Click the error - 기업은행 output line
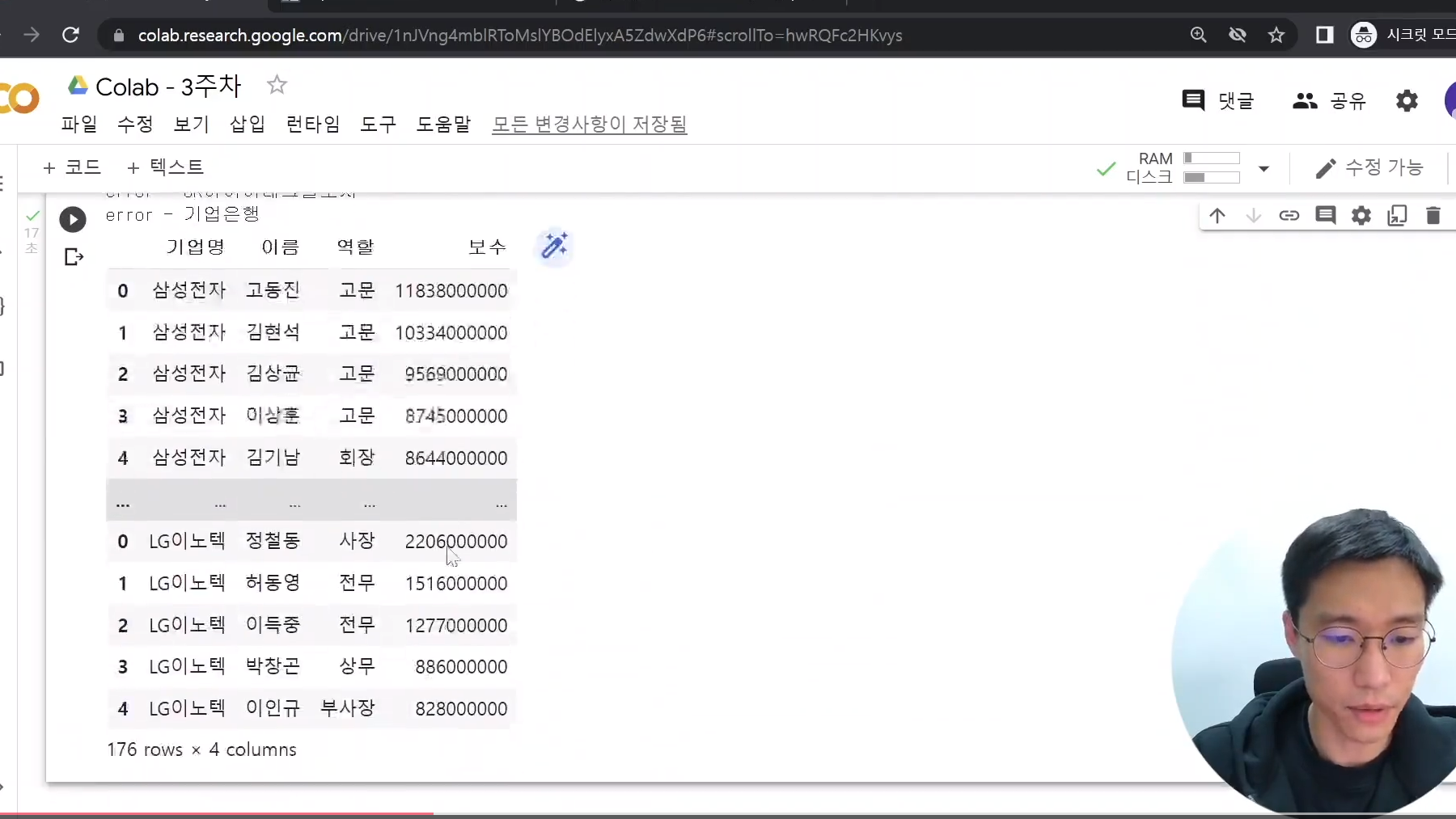 [x=183, y=214]
